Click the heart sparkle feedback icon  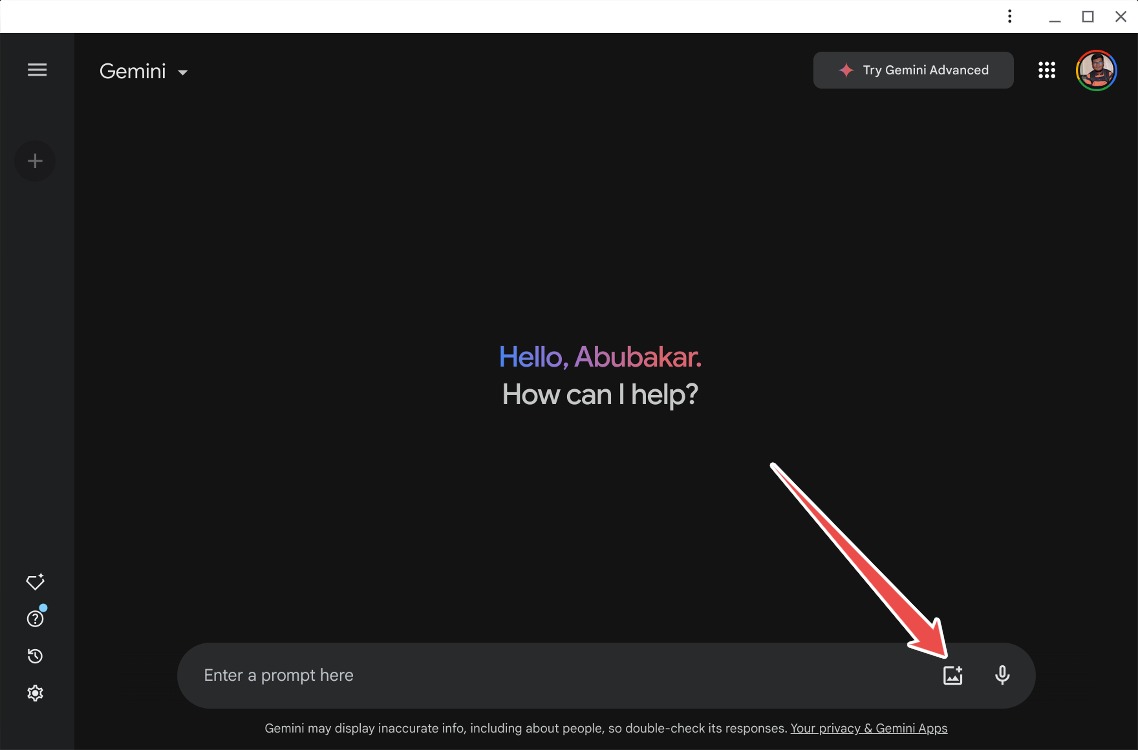(x=35, y=581)
